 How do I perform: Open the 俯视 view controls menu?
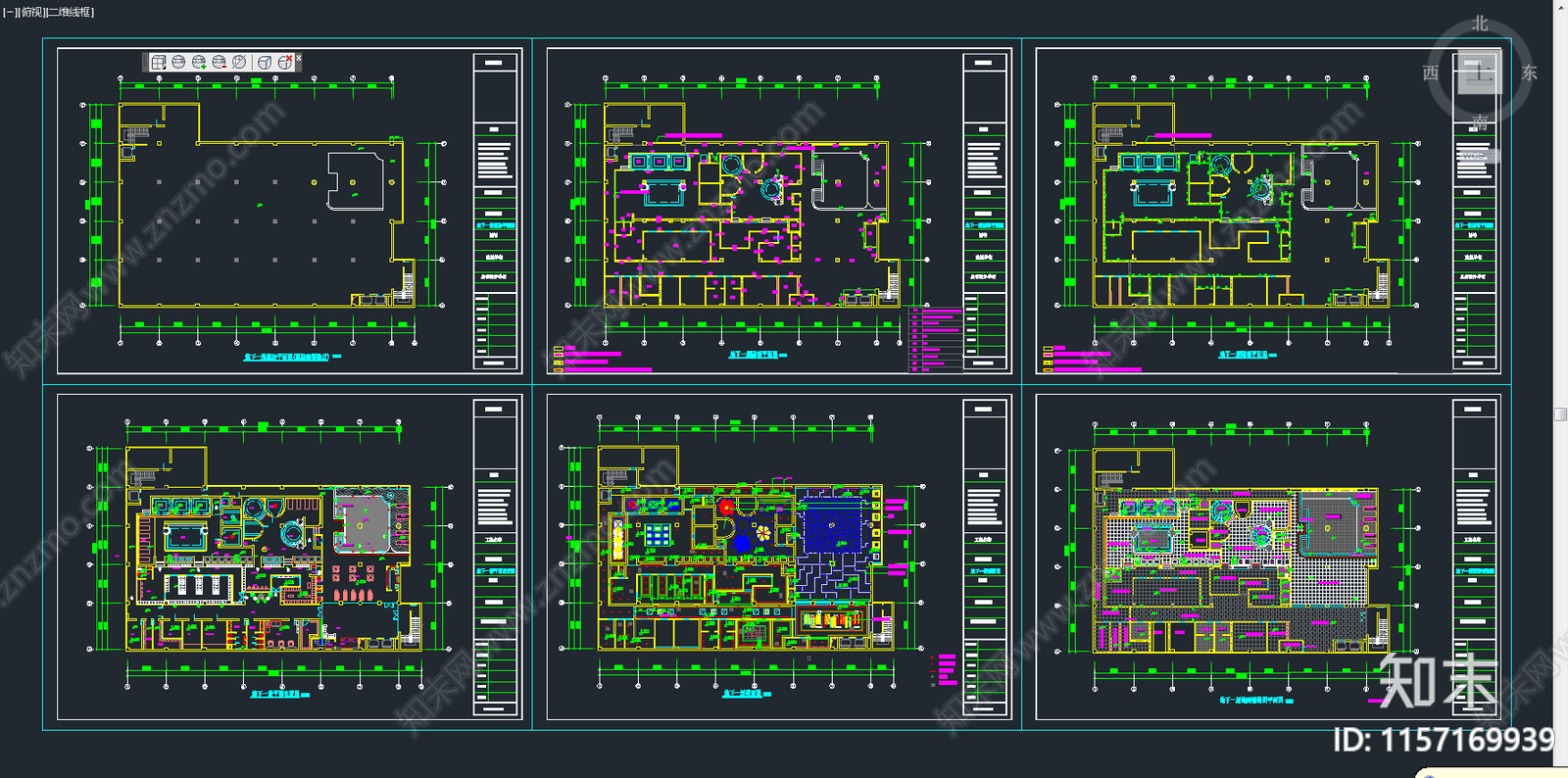[x=31, y=12]
